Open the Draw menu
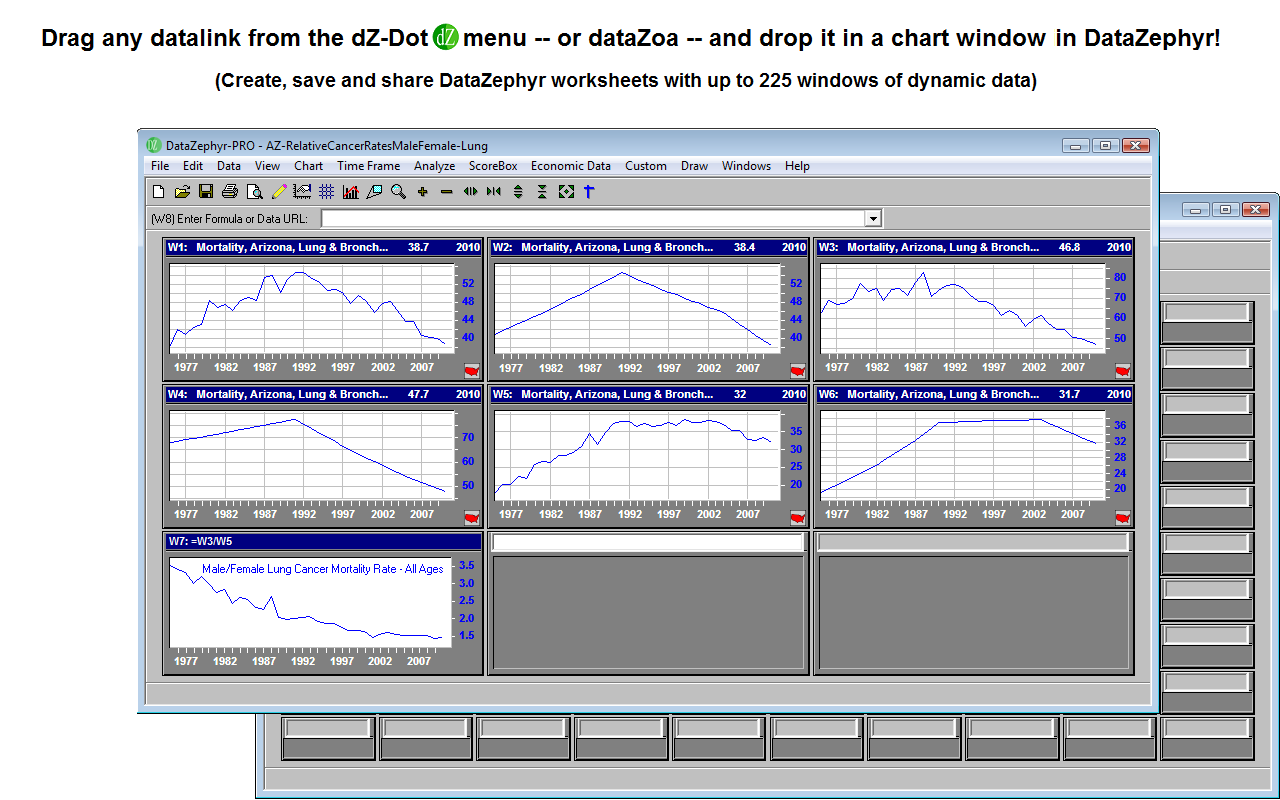This screenshot has height=800, width=1280. coord(694,166)
